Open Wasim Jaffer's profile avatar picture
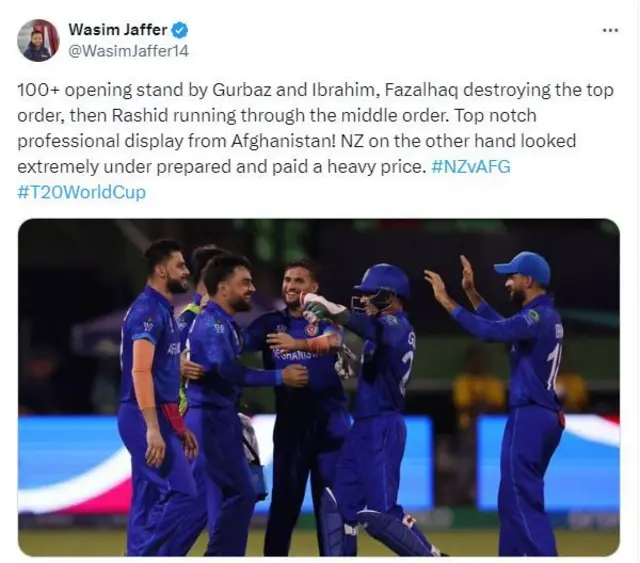The width and height of the screenshot is (640, 563). tap(38, 40)
